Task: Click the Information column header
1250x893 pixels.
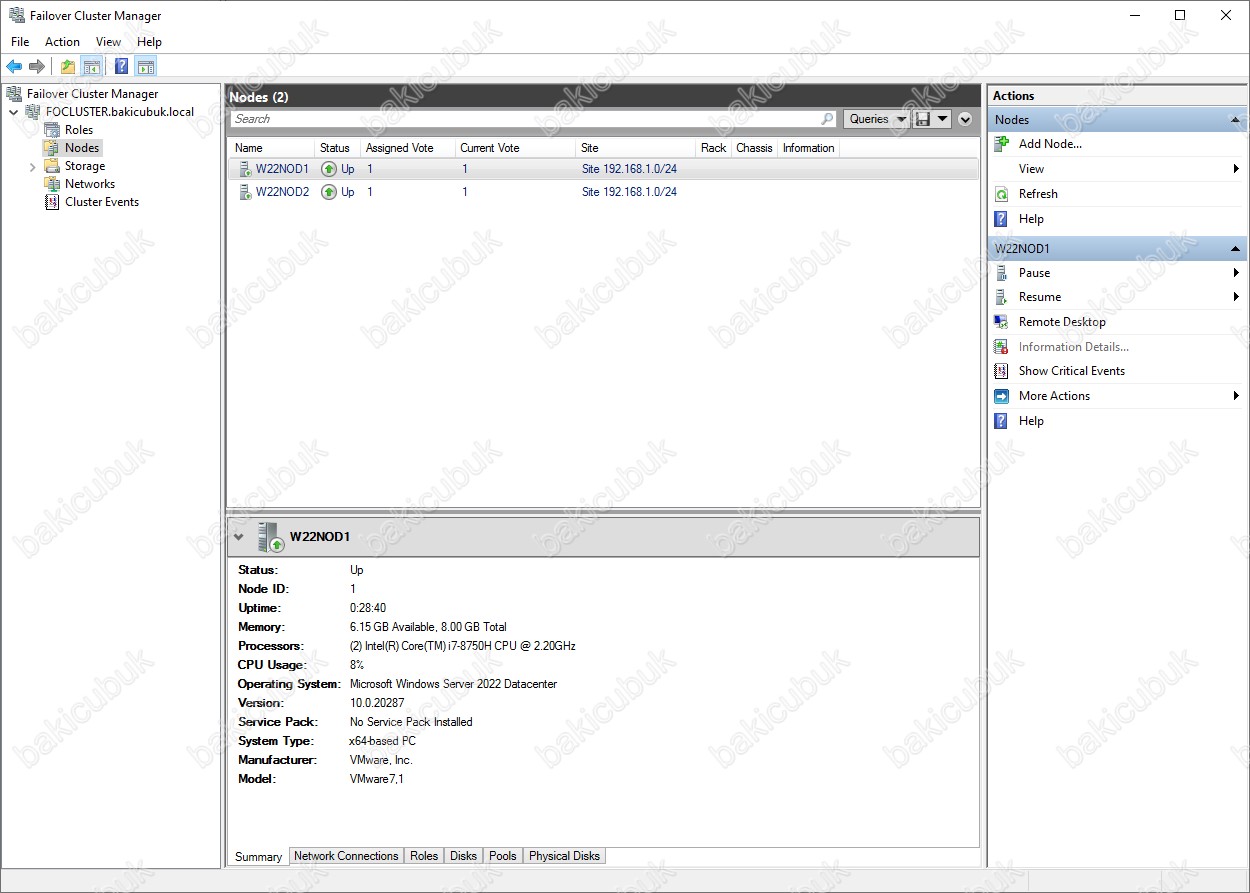Action: (809, 148)
